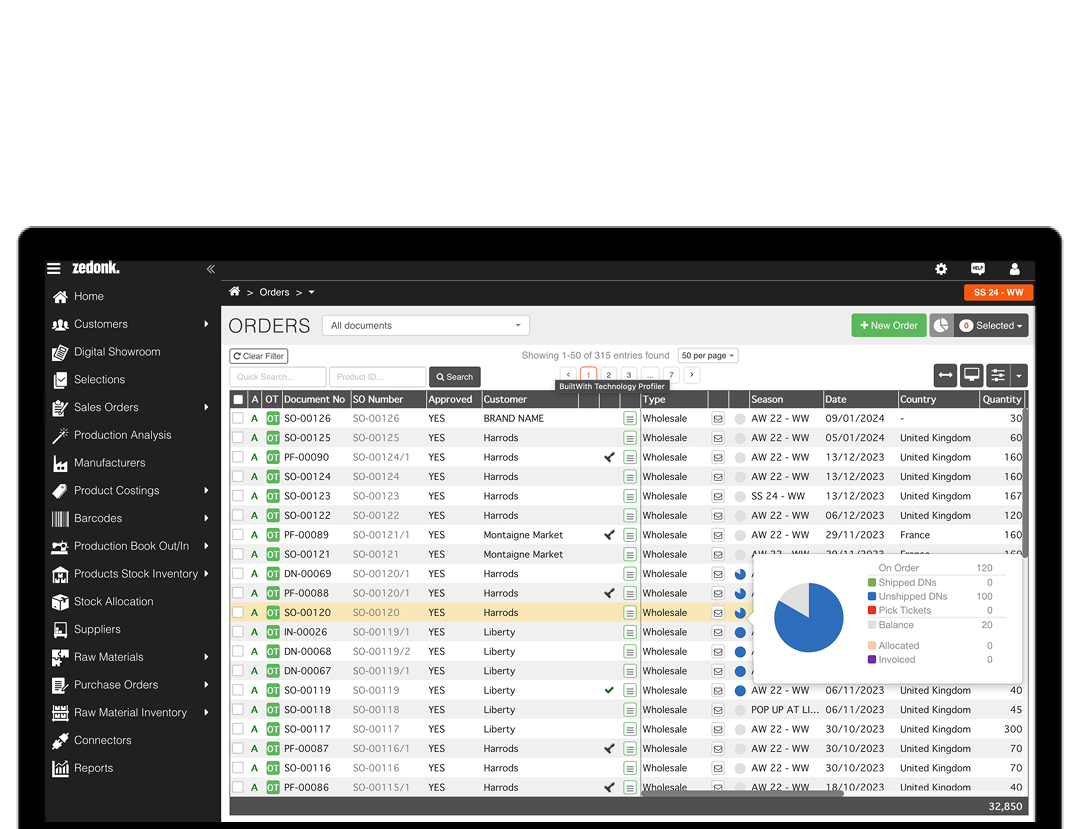1080x829 pixels.
Task: Click into the Quick Search field
Action: (278, 377)
